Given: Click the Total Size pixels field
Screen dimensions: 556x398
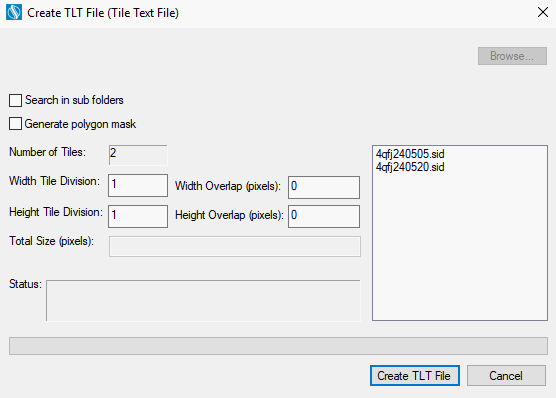Looking at the screenshot, I should point(235,246).
